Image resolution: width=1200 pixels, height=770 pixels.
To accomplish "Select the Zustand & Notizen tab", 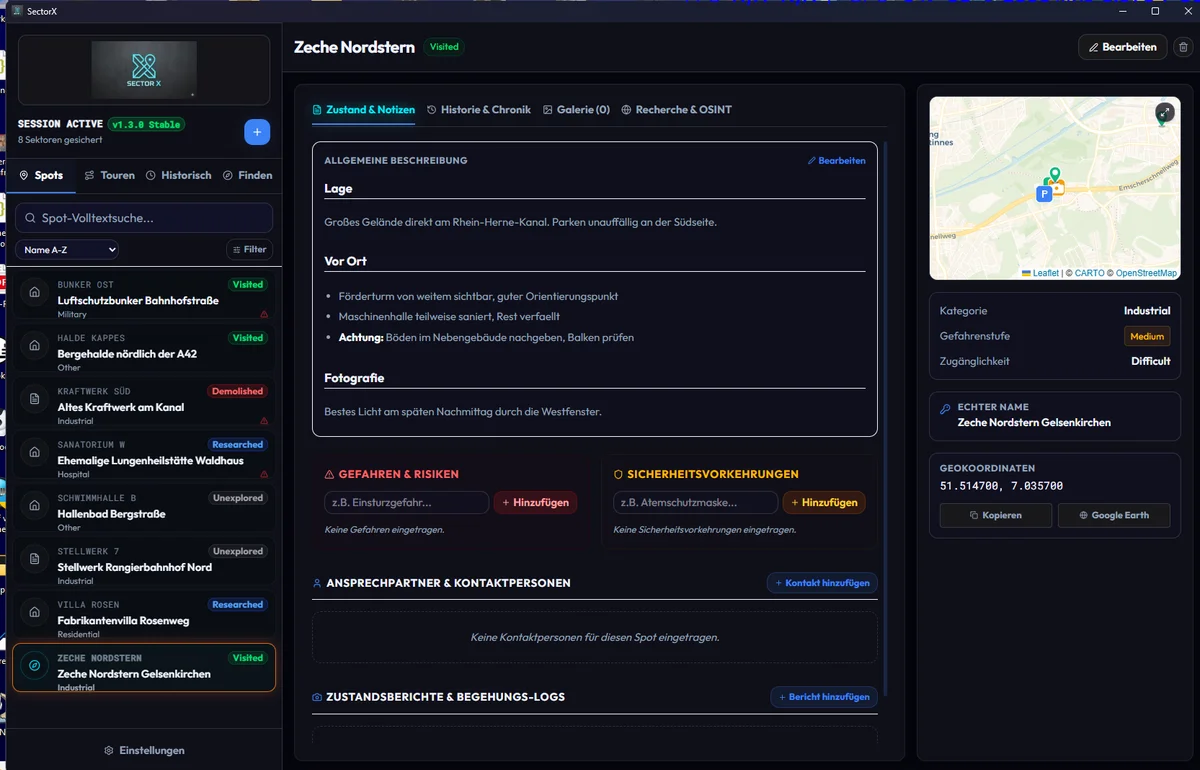I will pyautogui.click(x=364, y=110).
